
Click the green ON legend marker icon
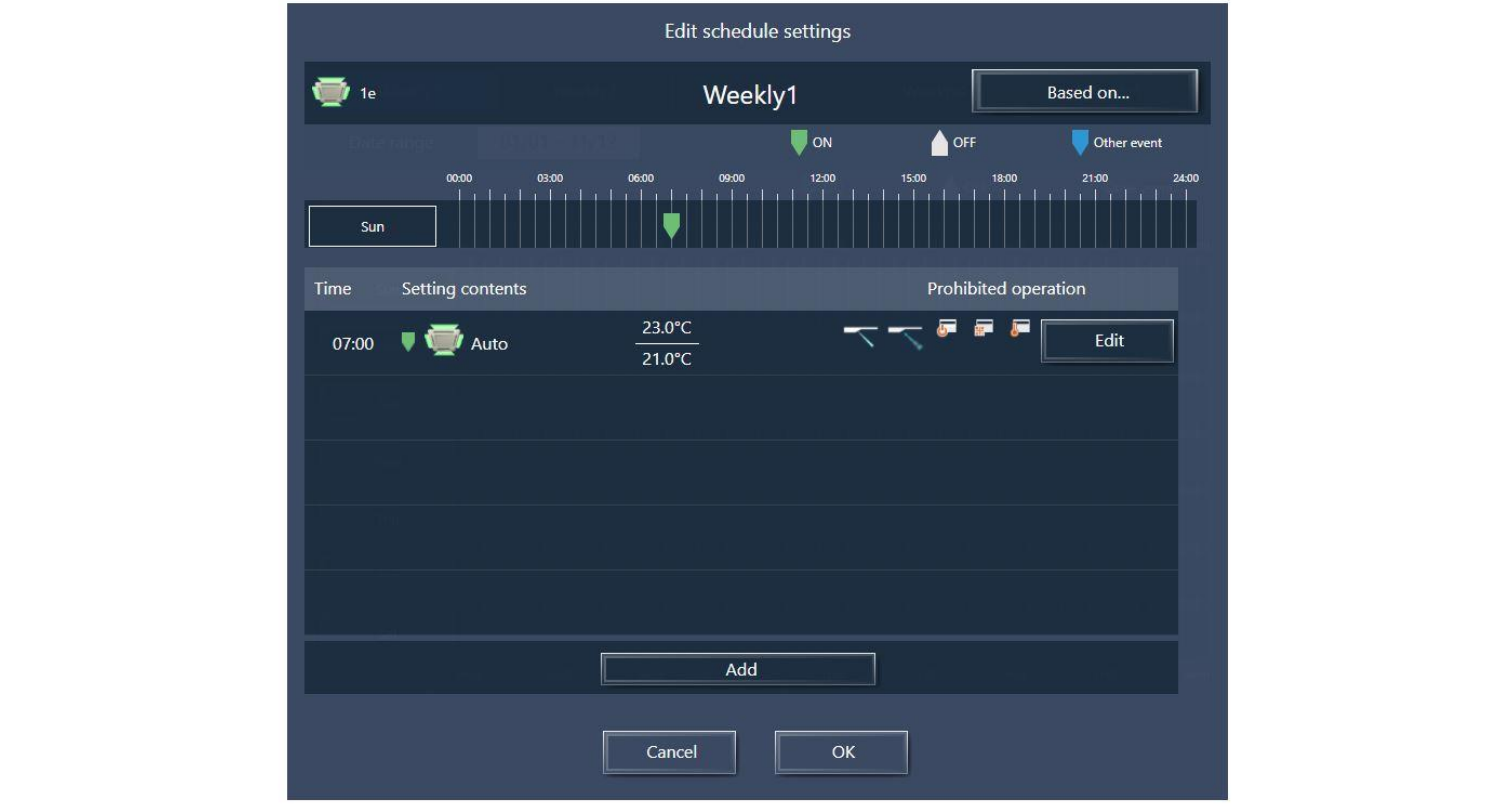[x=799, y=143]
